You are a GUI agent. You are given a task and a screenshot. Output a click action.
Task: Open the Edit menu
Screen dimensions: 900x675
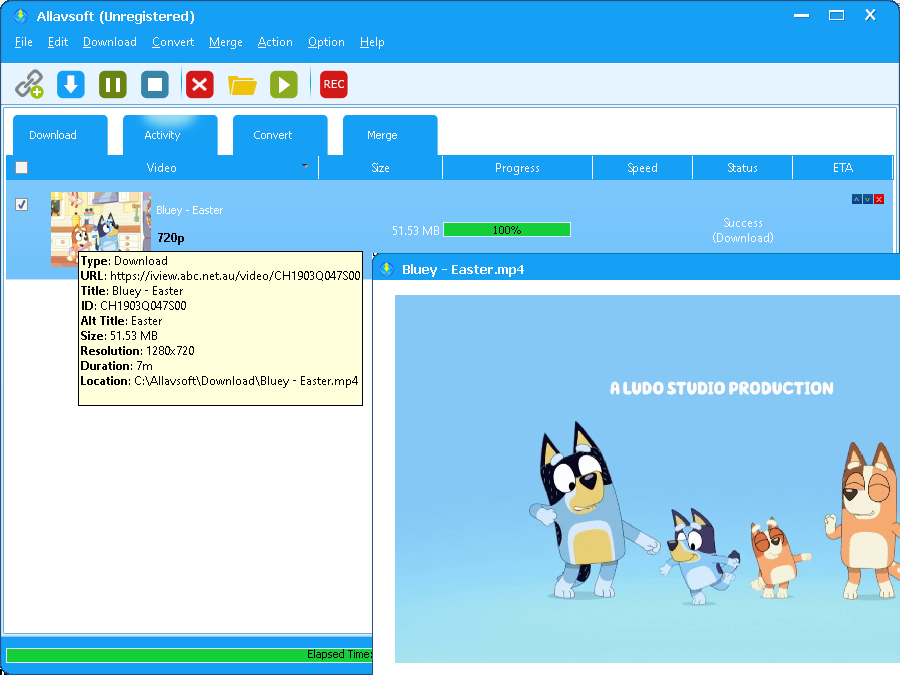point(58,42)
